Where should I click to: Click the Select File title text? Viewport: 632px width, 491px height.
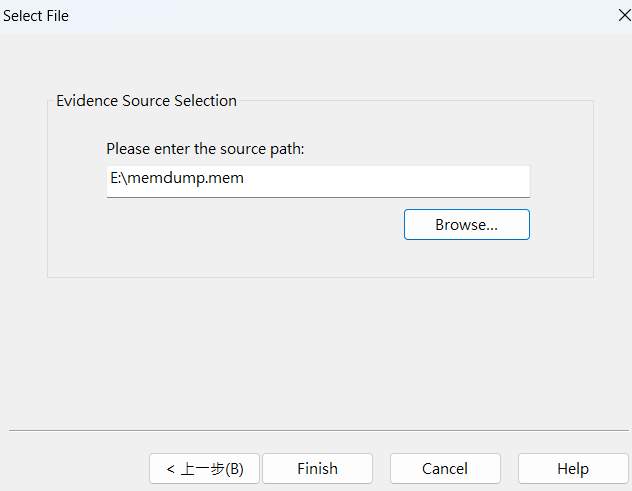36,16
